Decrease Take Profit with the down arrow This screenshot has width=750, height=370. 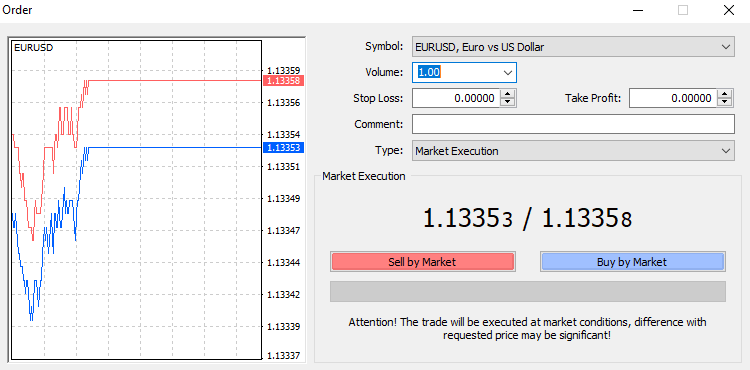point(726,103)
